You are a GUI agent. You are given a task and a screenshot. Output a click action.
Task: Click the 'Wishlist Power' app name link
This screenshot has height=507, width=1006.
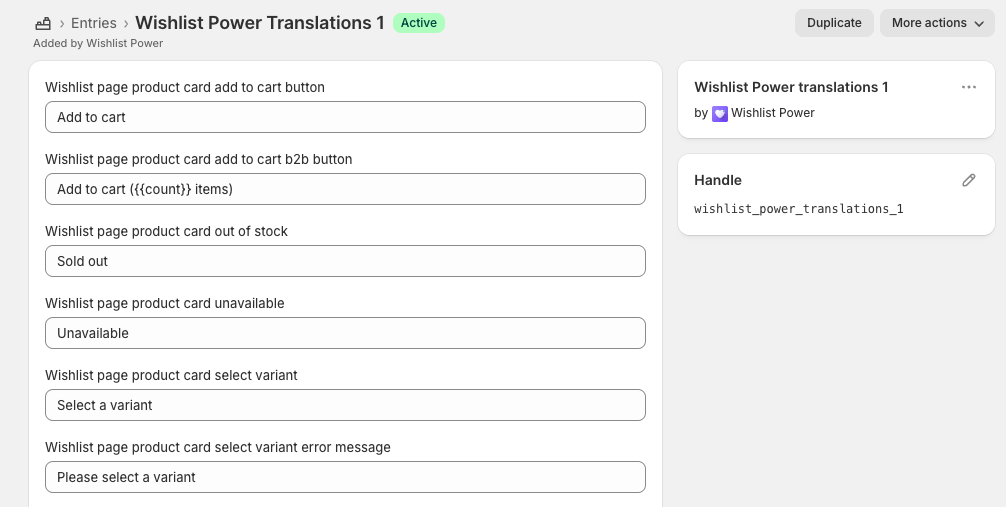click(772, 113)
